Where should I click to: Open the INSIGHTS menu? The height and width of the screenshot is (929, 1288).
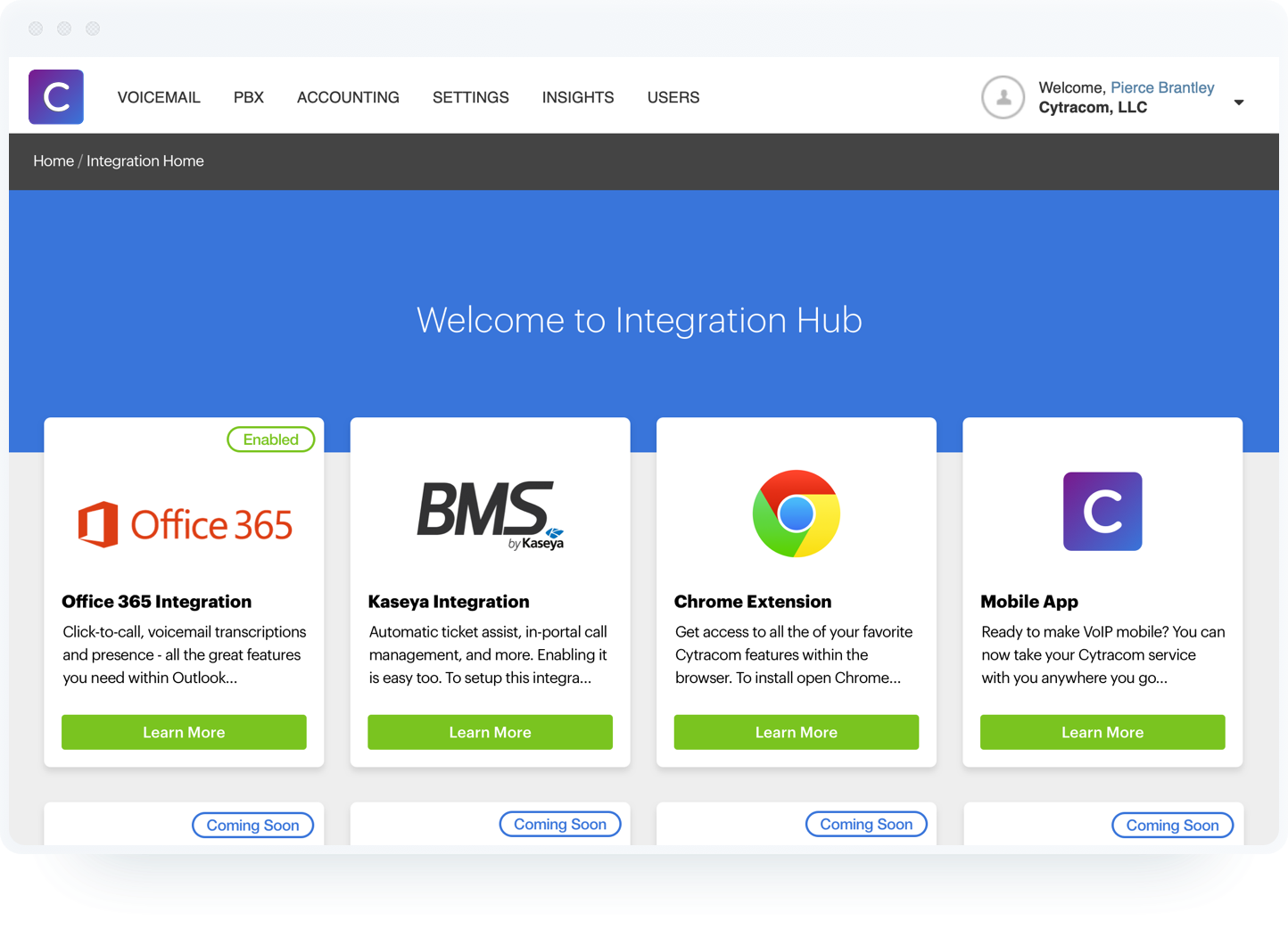click(578, 97)
